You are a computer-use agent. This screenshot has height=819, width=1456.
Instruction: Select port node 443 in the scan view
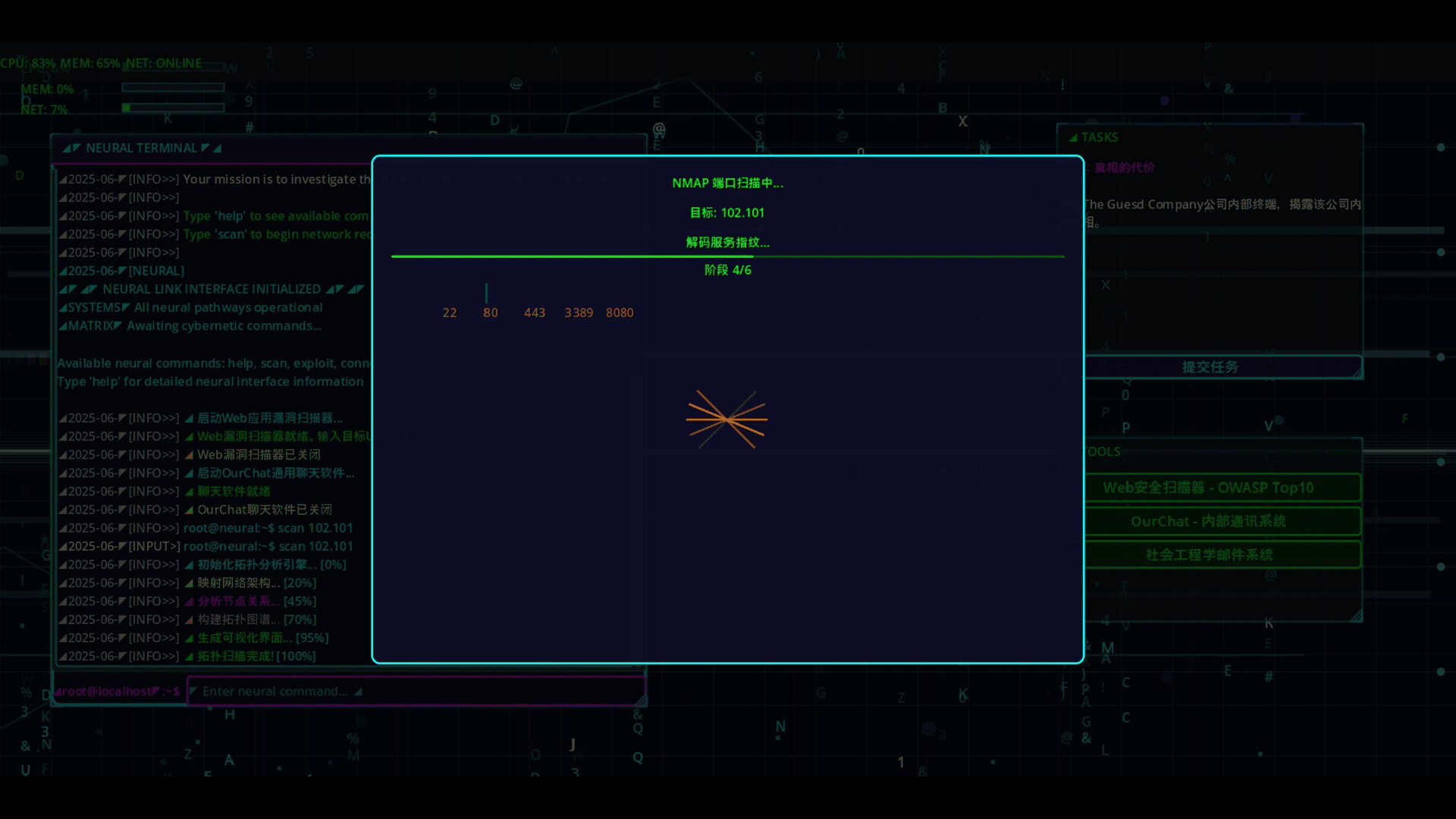click(535, 312)
